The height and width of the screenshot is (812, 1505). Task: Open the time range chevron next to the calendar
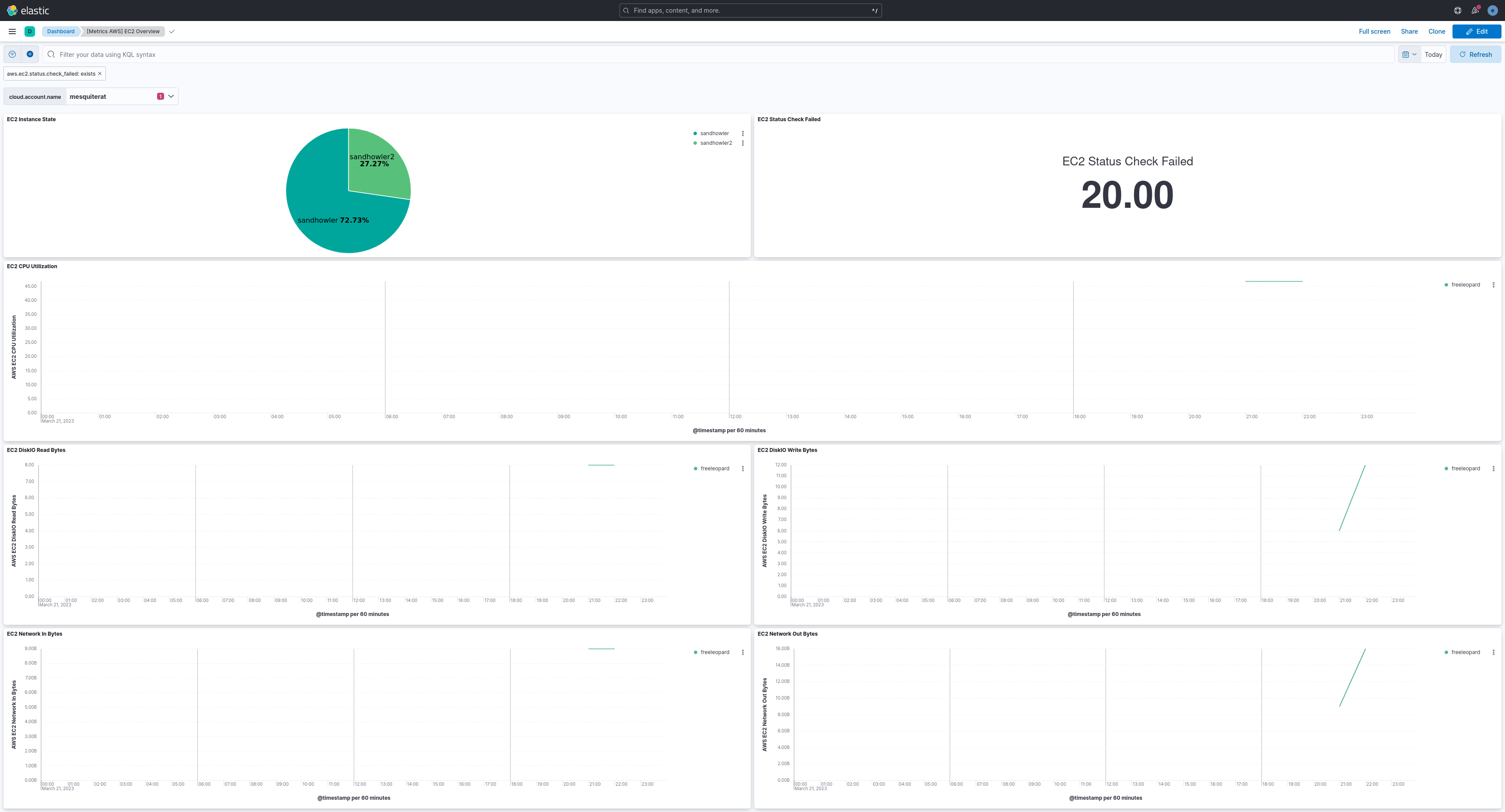pos(1414,54)
